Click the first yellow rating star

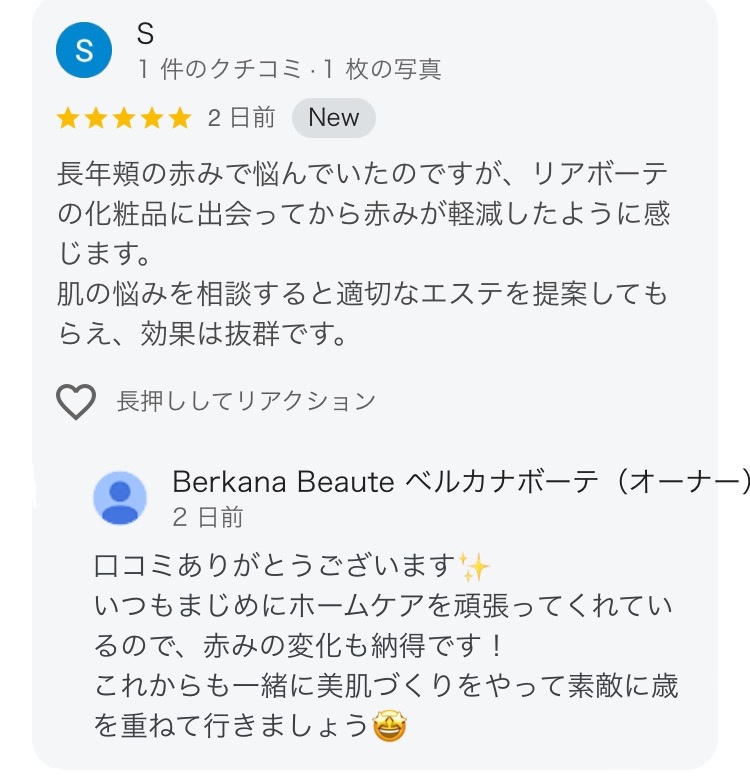(x=69, y=119)
